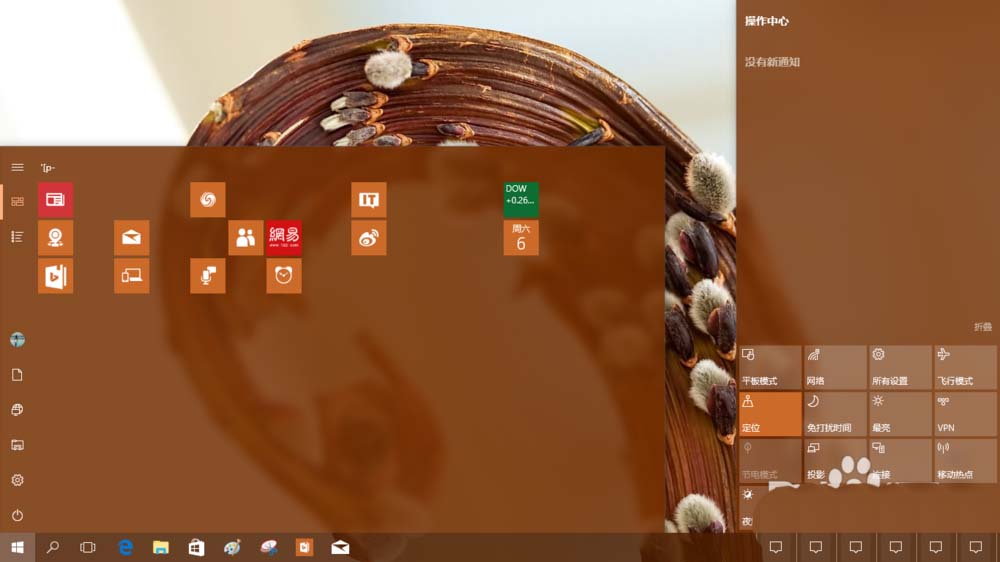
Task: Collapse quick actions with 折叠
Action: (983, 327)
